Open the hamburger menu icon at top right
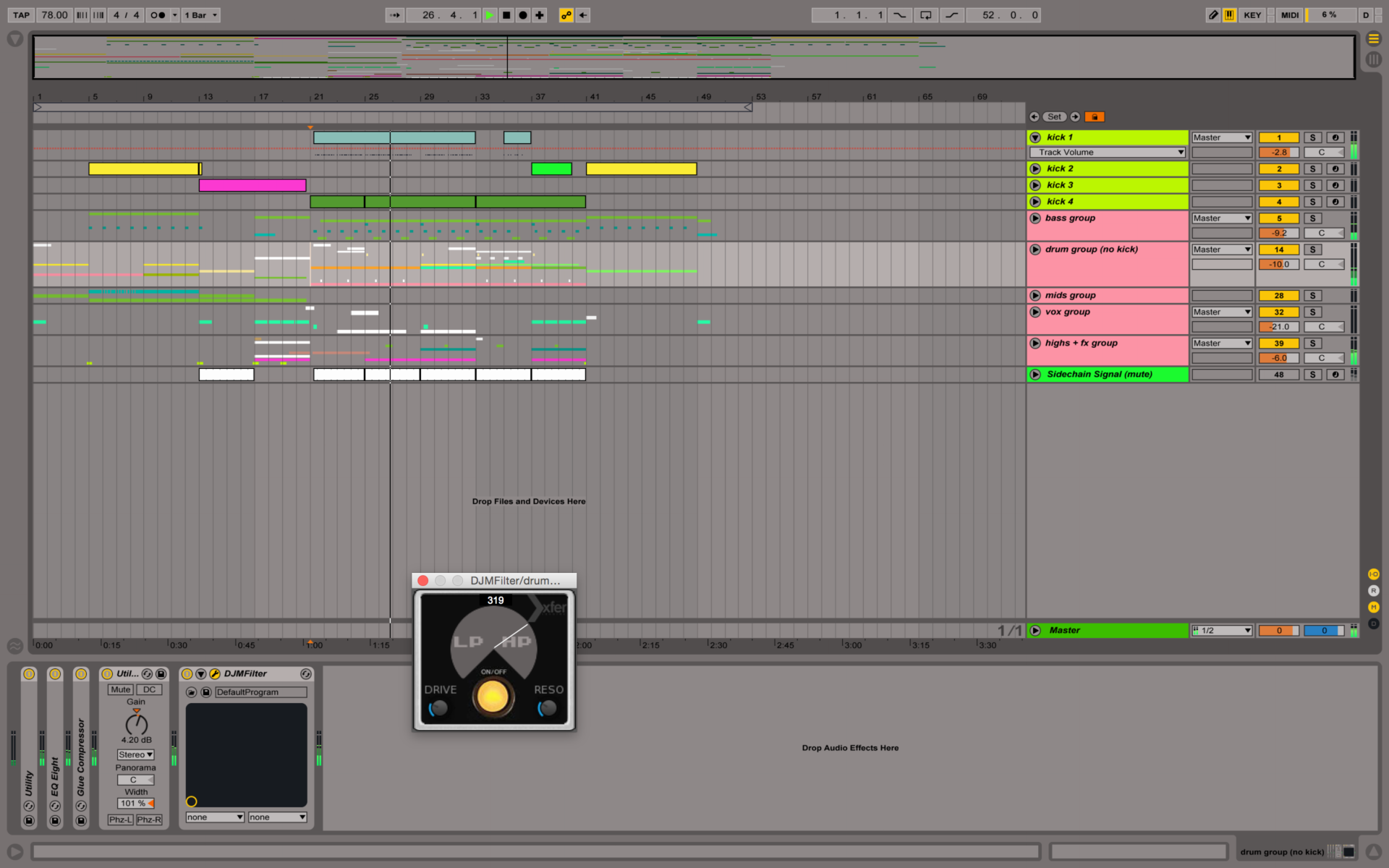1389x868 pixels. coord(1373,39)
